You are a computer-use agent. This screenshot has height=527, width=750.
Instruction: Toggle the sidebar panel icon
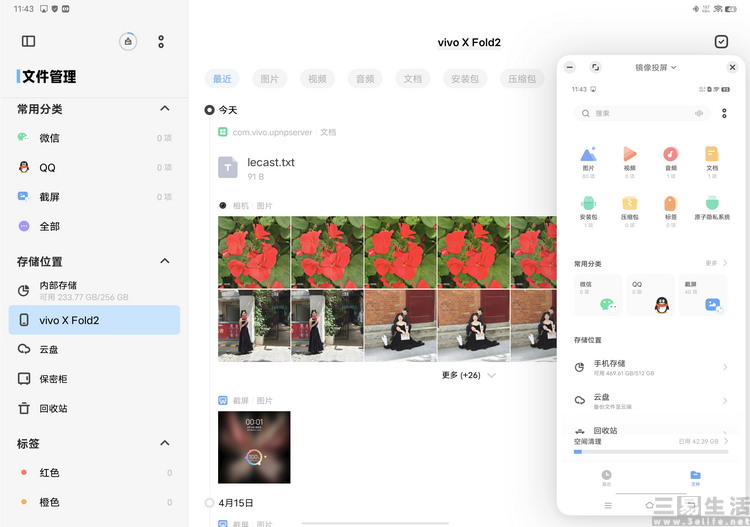pyautogui.click(x=28, y=41)
